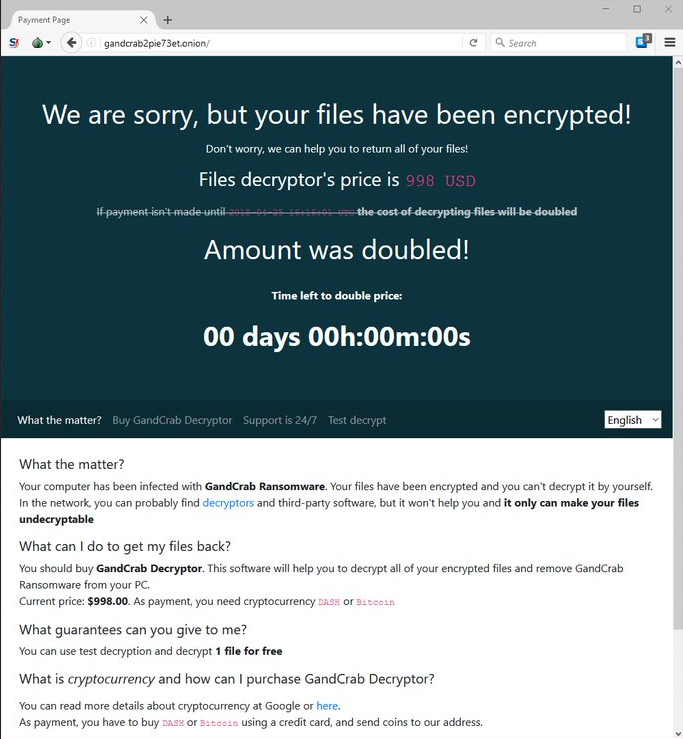
Task: Open Buy GandCrab Decryptor tab
Action: pyautogui.click(x=172, y=420)
